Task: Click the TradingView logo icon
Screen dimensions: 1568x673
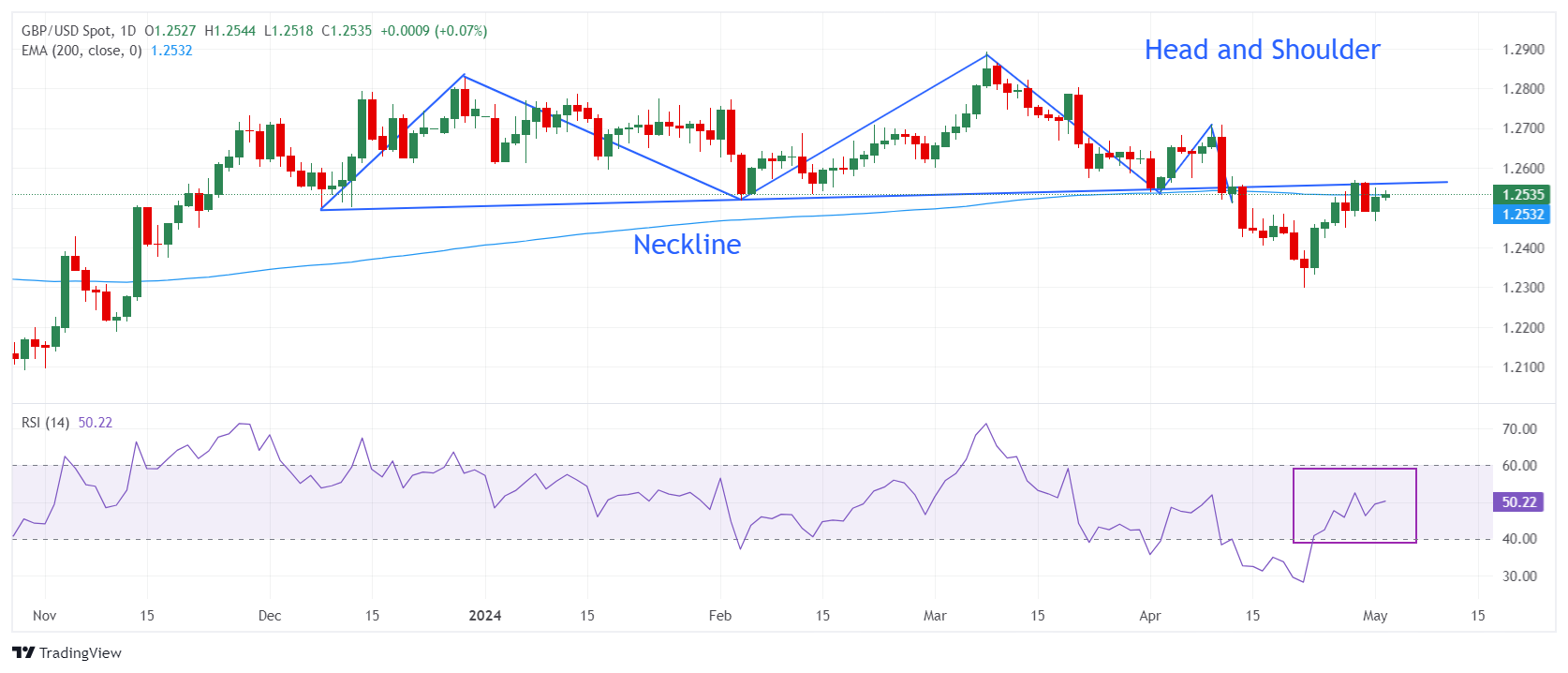Action: tap(23, 653)
